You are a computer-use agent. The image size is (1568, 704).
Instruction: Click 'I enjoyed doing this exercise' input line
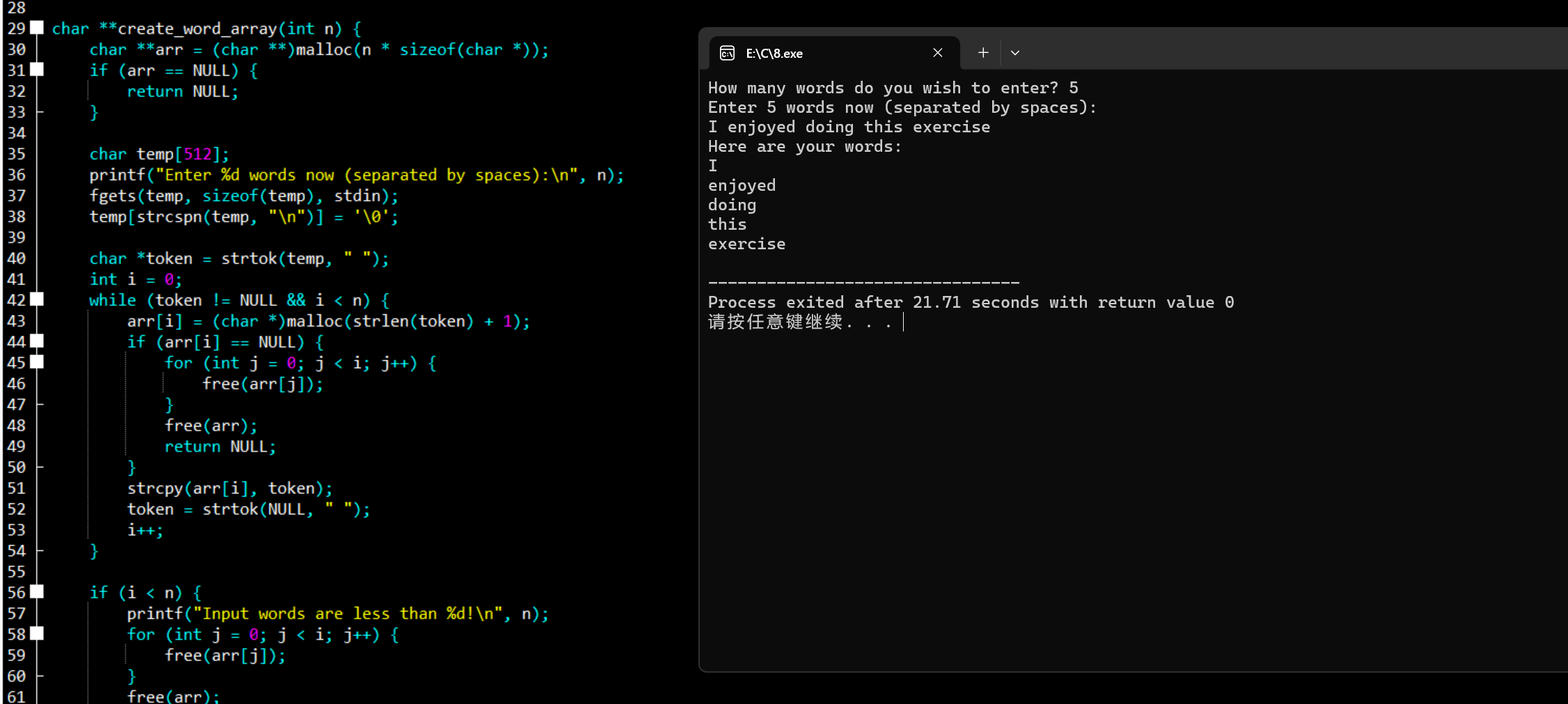[849, 127]
